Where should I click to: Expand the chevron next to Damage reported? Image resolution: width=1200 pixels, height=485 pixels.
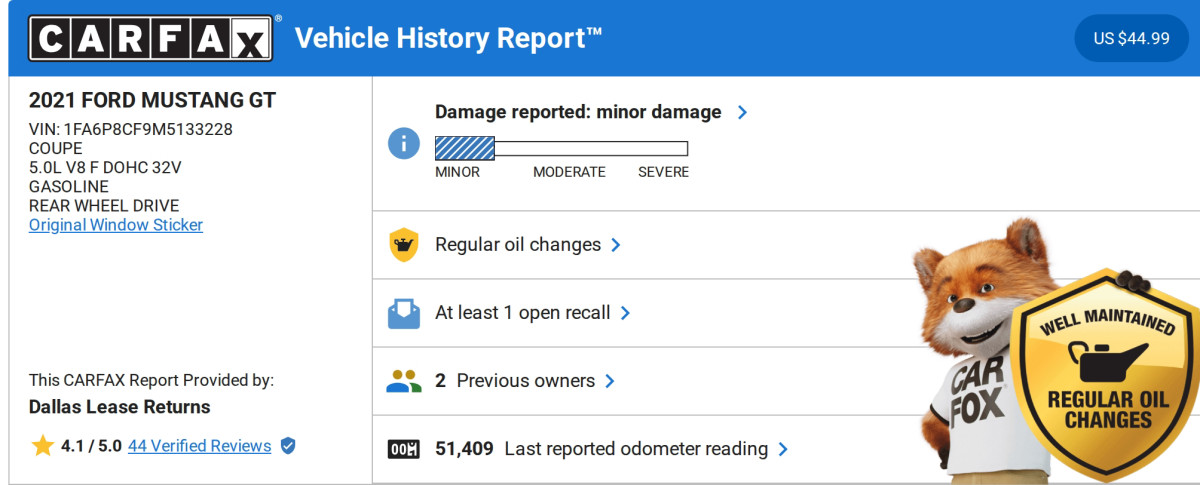coord(742,112)
